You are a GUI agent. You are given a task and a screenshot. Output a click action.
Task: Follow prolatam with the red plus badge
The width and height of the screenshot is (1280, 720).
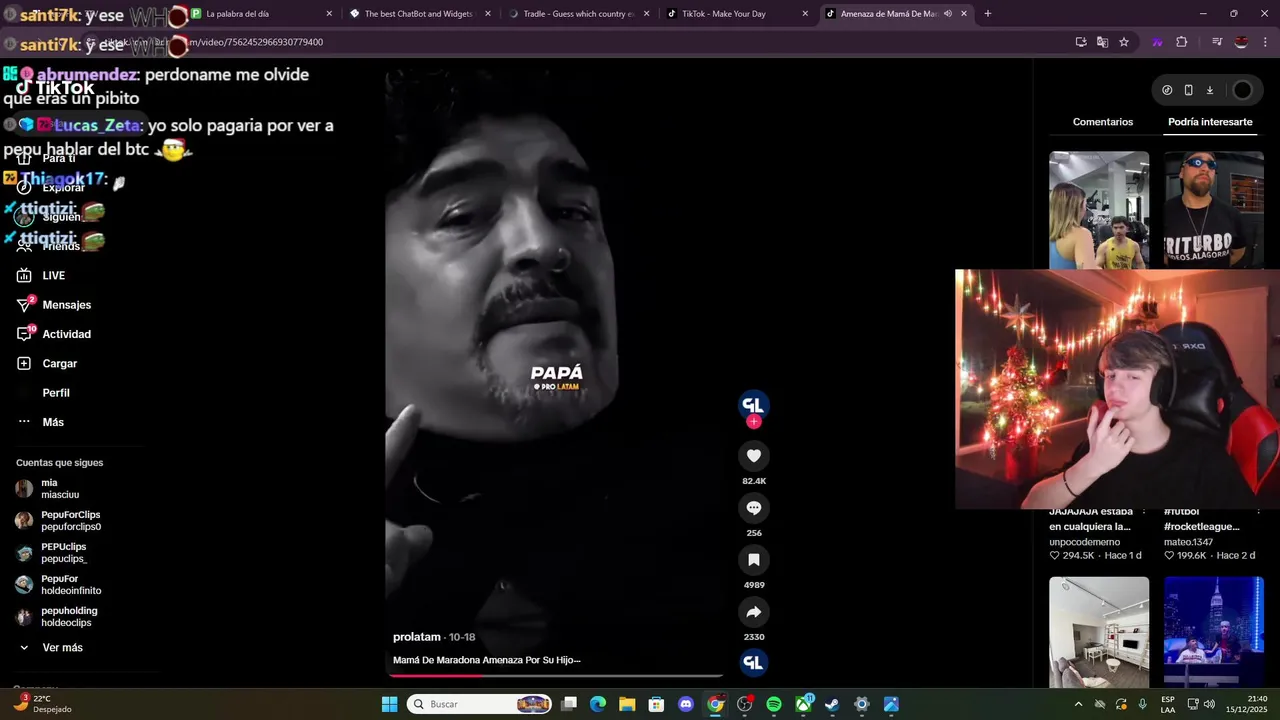click(x=754, y=422)
